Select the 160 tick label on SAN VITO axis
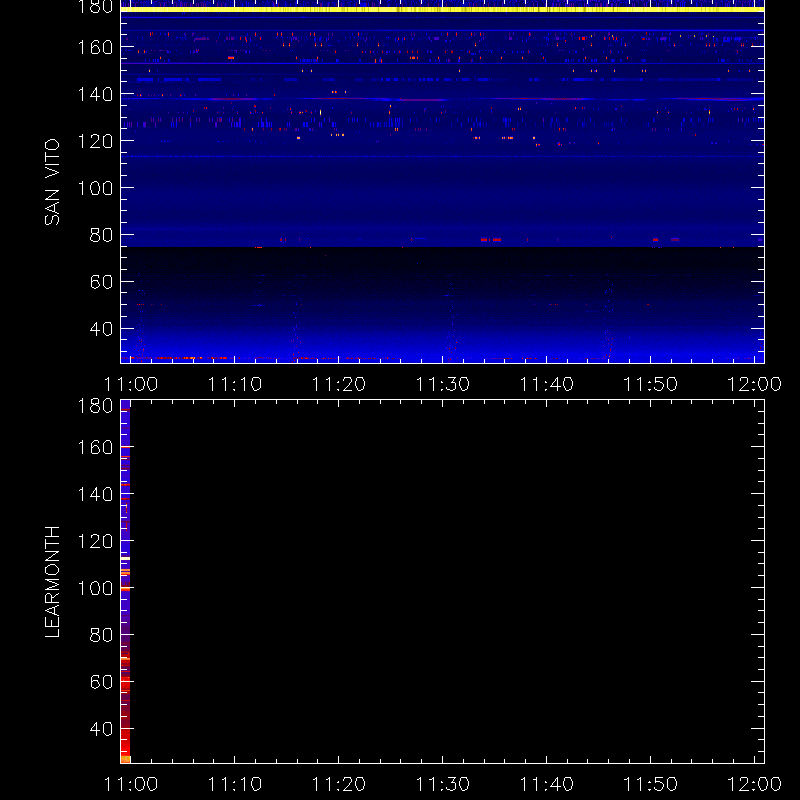 95,47
